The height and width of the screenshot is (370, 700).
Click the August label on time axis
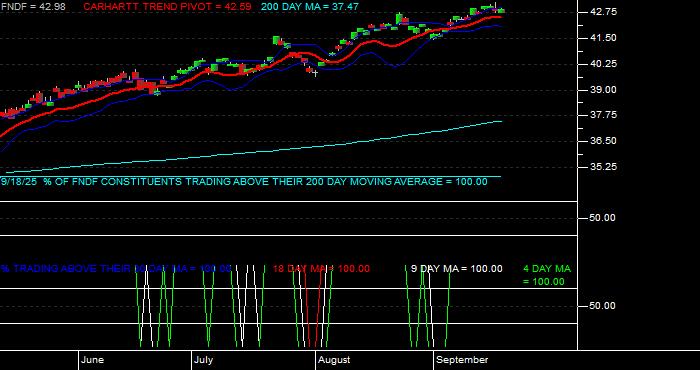click(x=334, y=360)
